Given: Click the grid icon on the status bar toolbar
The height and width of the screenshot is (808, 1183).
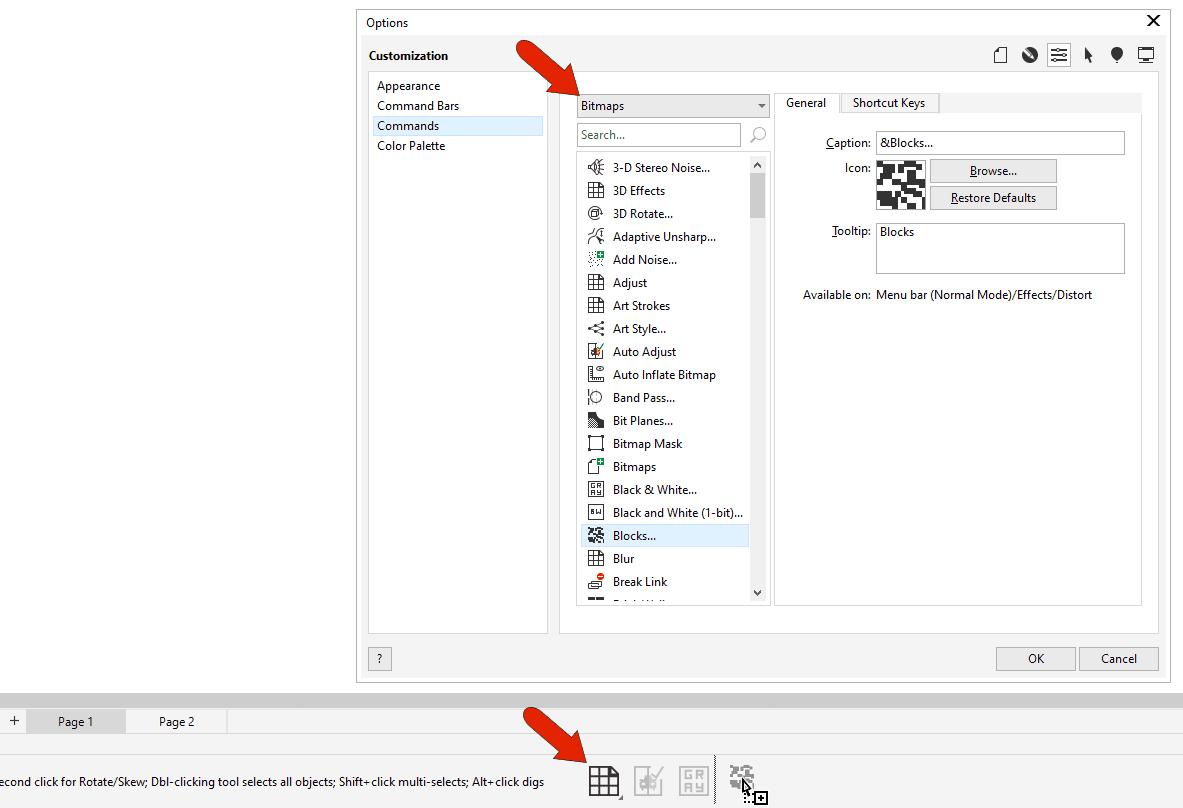Looking at the screenshot, I should coord(604,780).
